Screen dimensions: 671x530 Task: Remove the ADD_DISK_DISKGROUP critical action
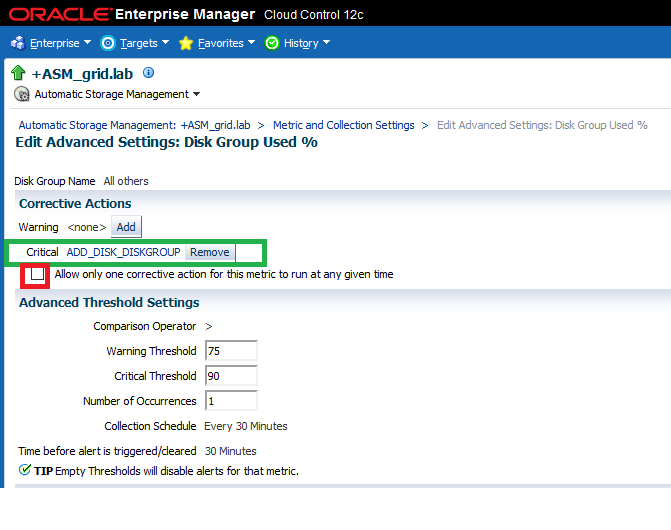[210, 252]
